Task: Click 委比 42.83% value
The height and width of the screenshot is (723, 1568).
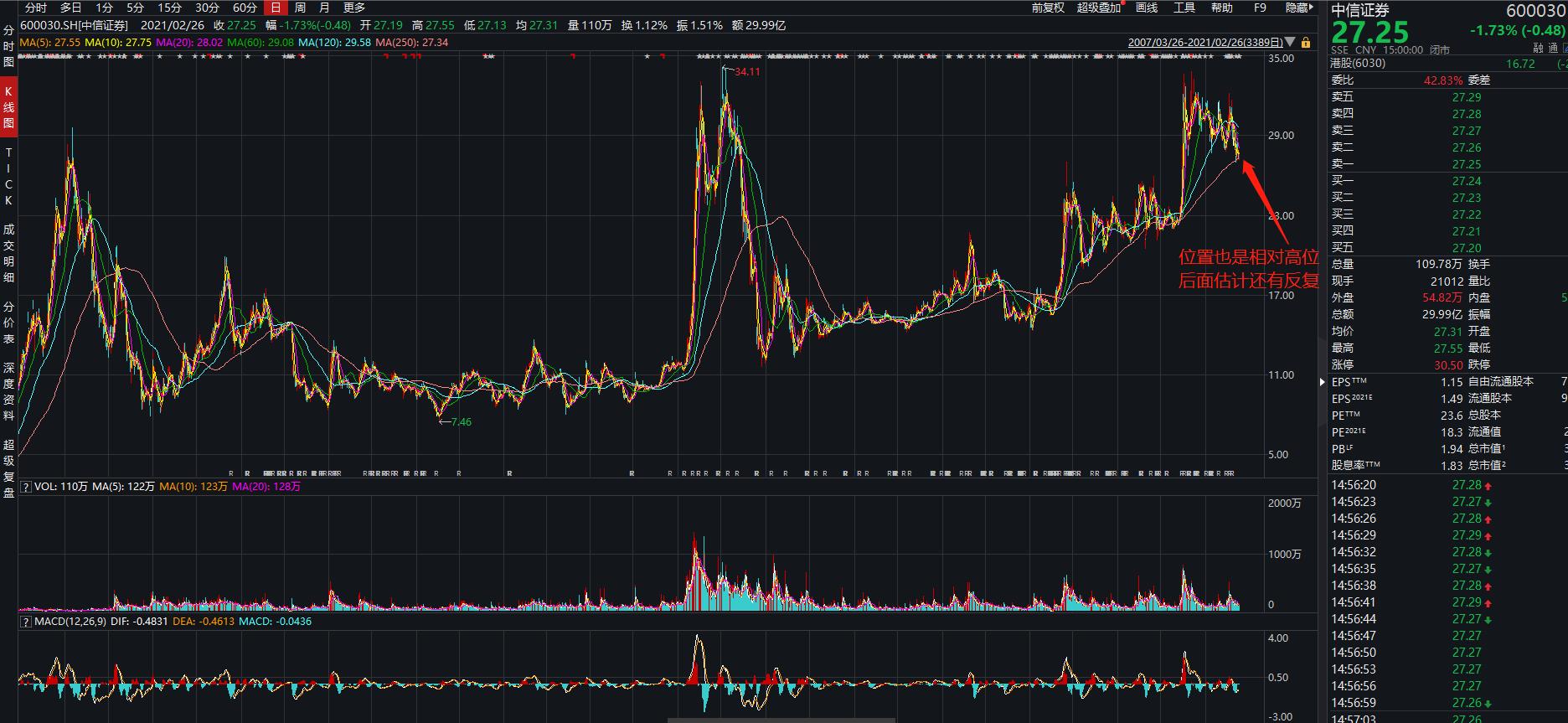Action: [1443, 80]
